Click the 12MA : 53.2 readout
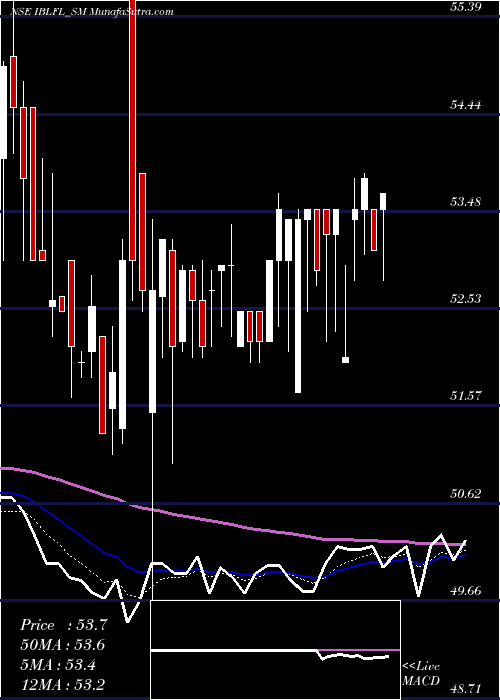This screenshot has height=700, width=500. 63,684
